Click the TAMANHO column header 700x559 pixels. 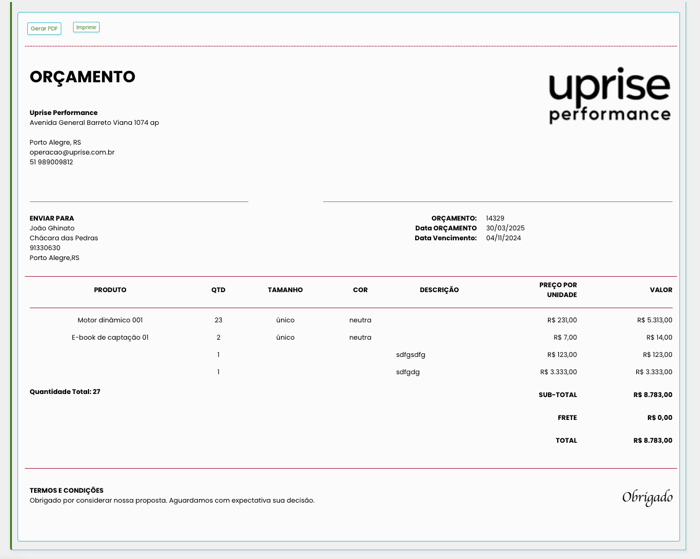285,290
